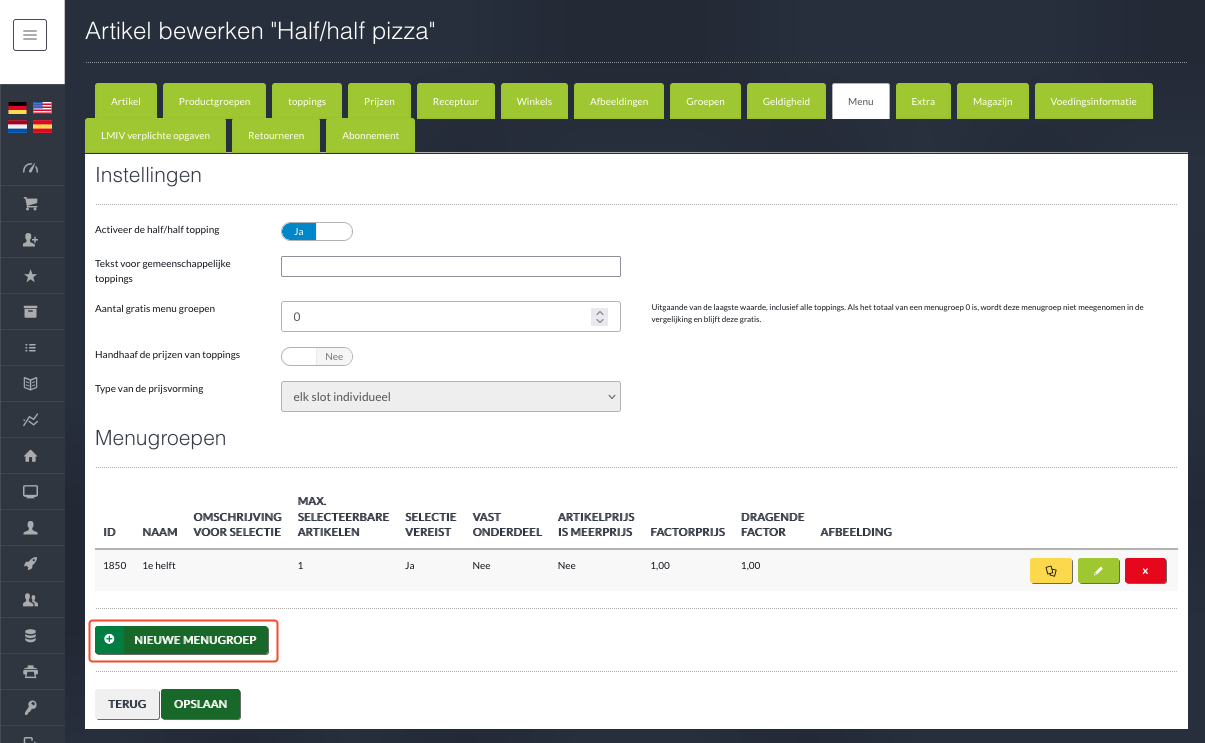The width and height of the screenshot is (1205, 743).
Task: Open the Prijzen tab
Action: tap(379, 102)
